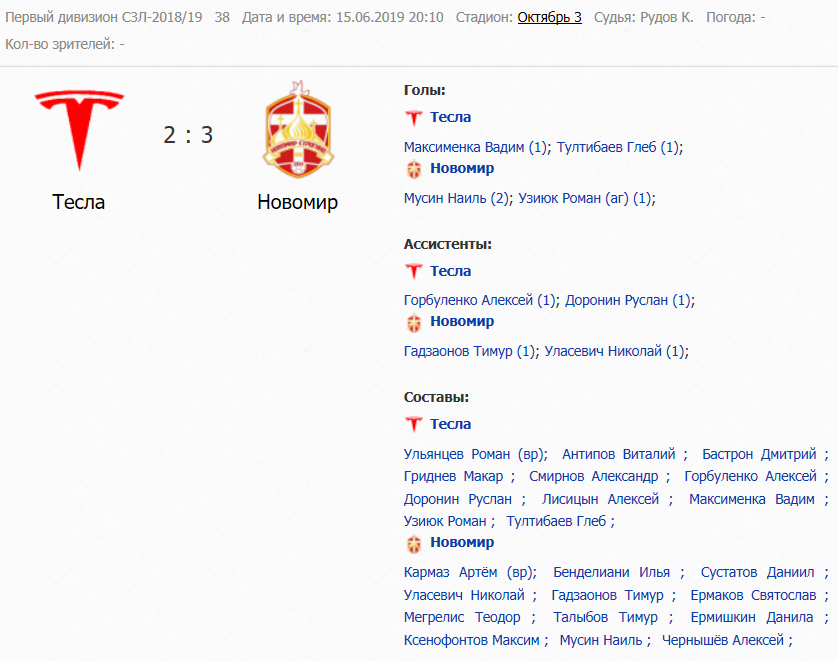Viewport: 838px width, 661px height.
Task: Open goalkeeper Ульянцев Роман (вр) profile
Action: click(474, 454)
